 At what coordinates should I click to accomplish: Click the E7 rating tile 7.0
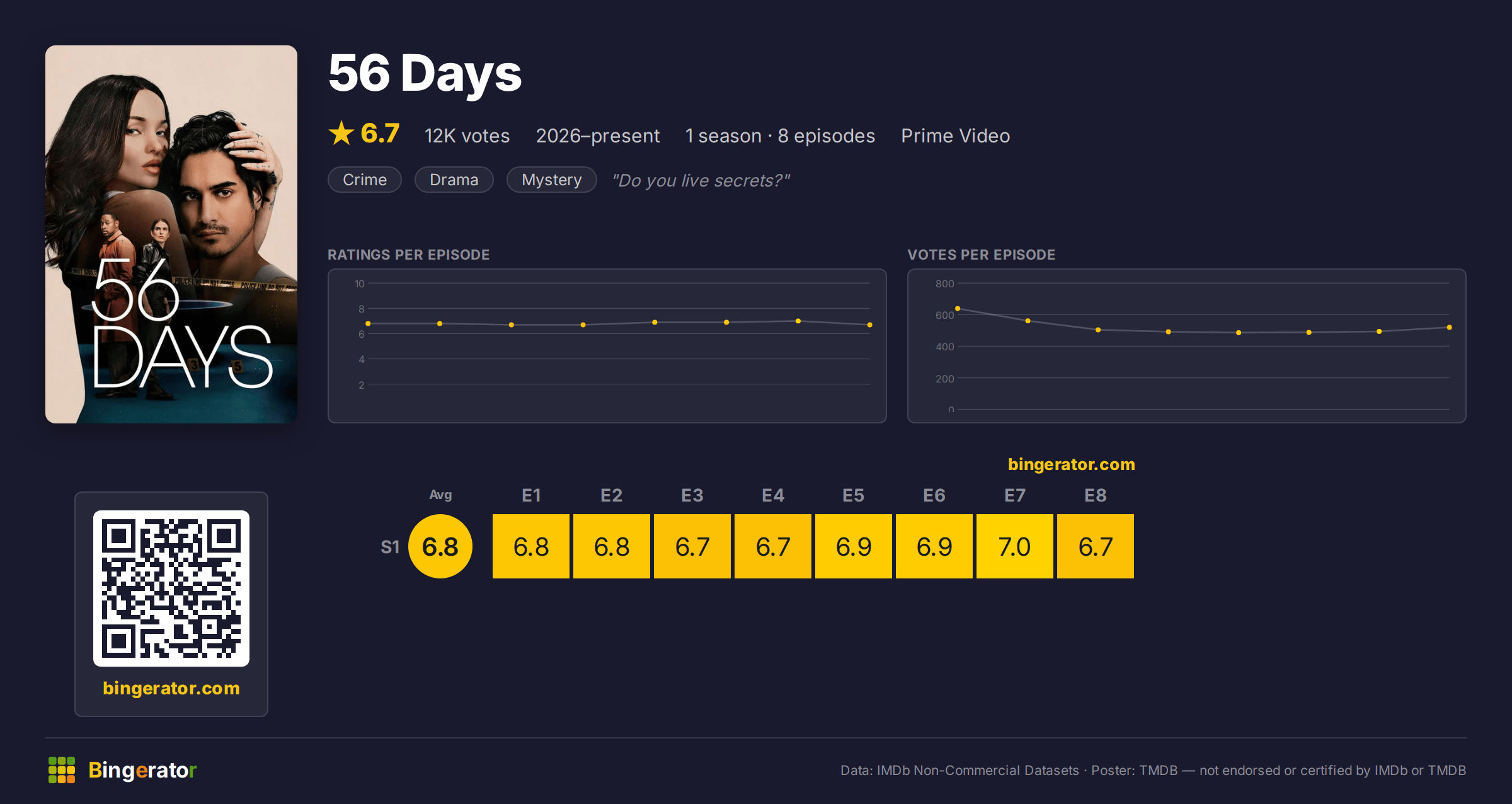(x=1015, y=546)
